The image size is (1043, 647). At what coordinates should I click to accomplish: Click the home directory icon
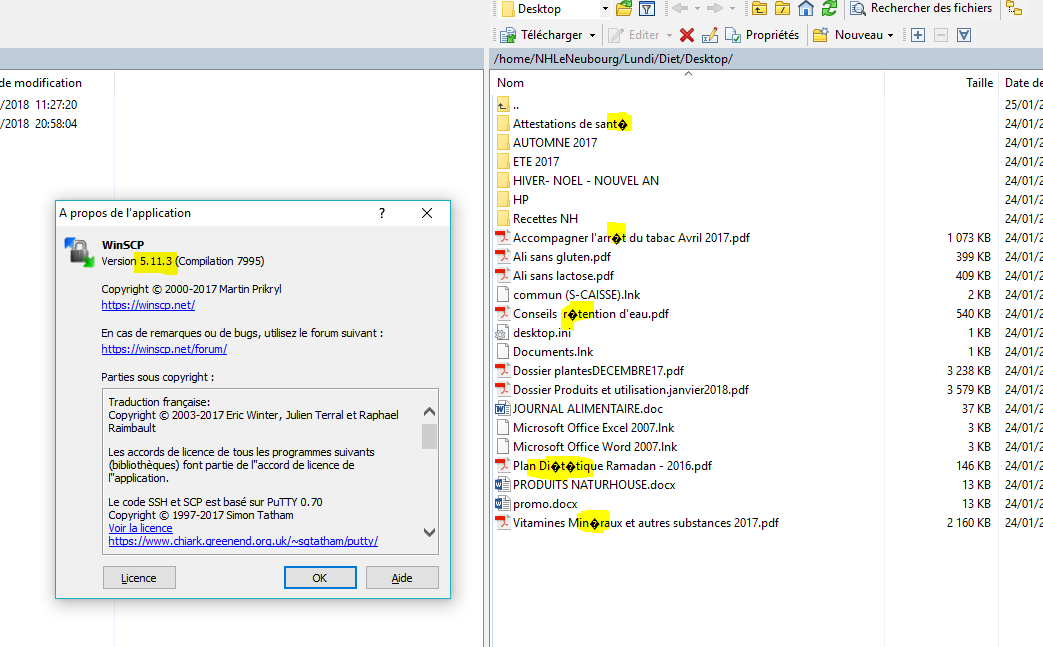click(806, 9)
